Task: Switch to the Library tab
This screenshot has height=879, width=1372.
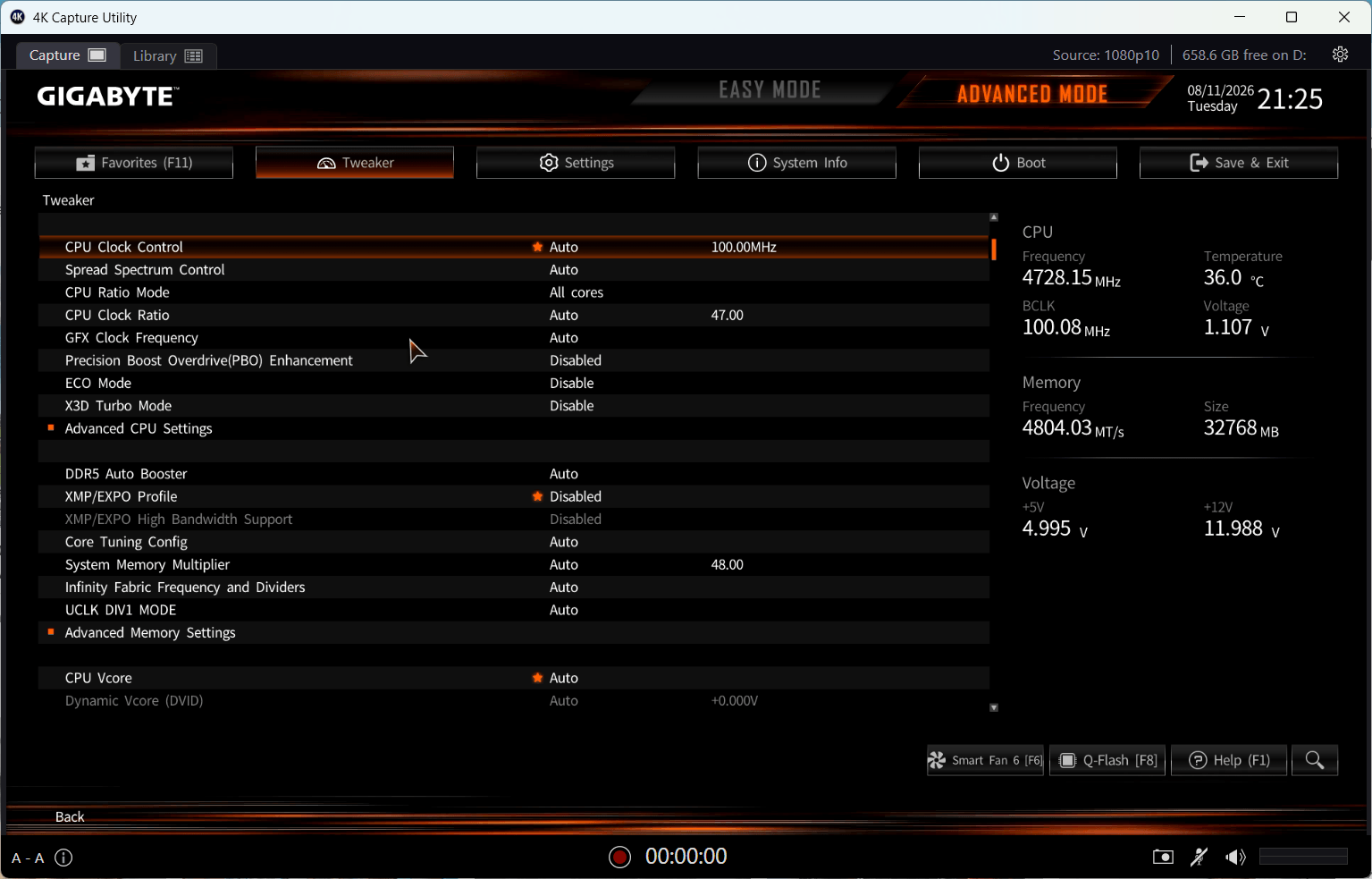Action: point(168,55)
